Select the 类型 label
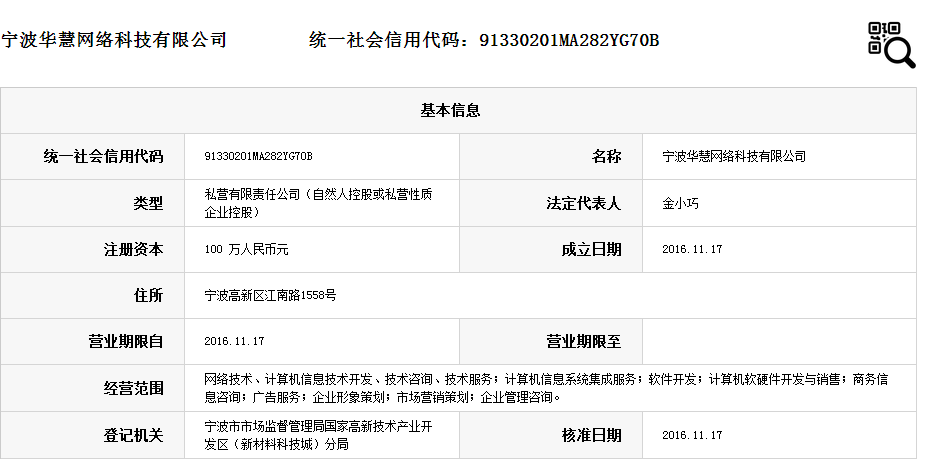This screenshot has height=473, width=928. [x=148, y=204]
